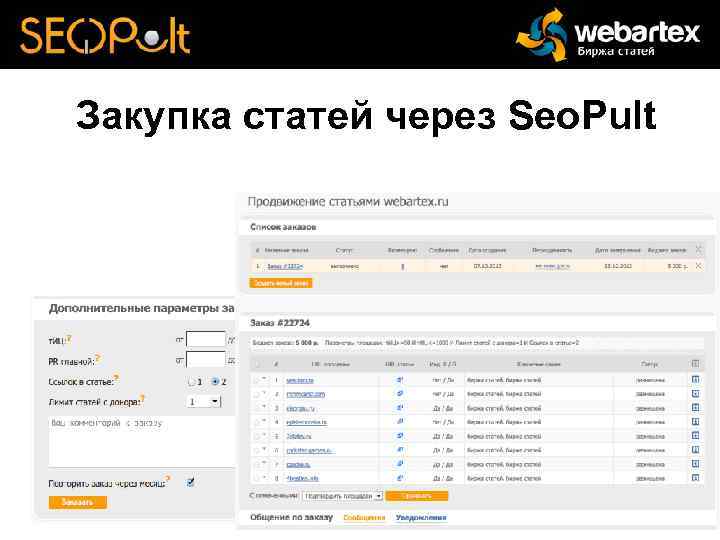Open the Лимит статей с донора dropdown
Image resolution: width=720 pixels, height=540 pixels.
coord(204,402)
